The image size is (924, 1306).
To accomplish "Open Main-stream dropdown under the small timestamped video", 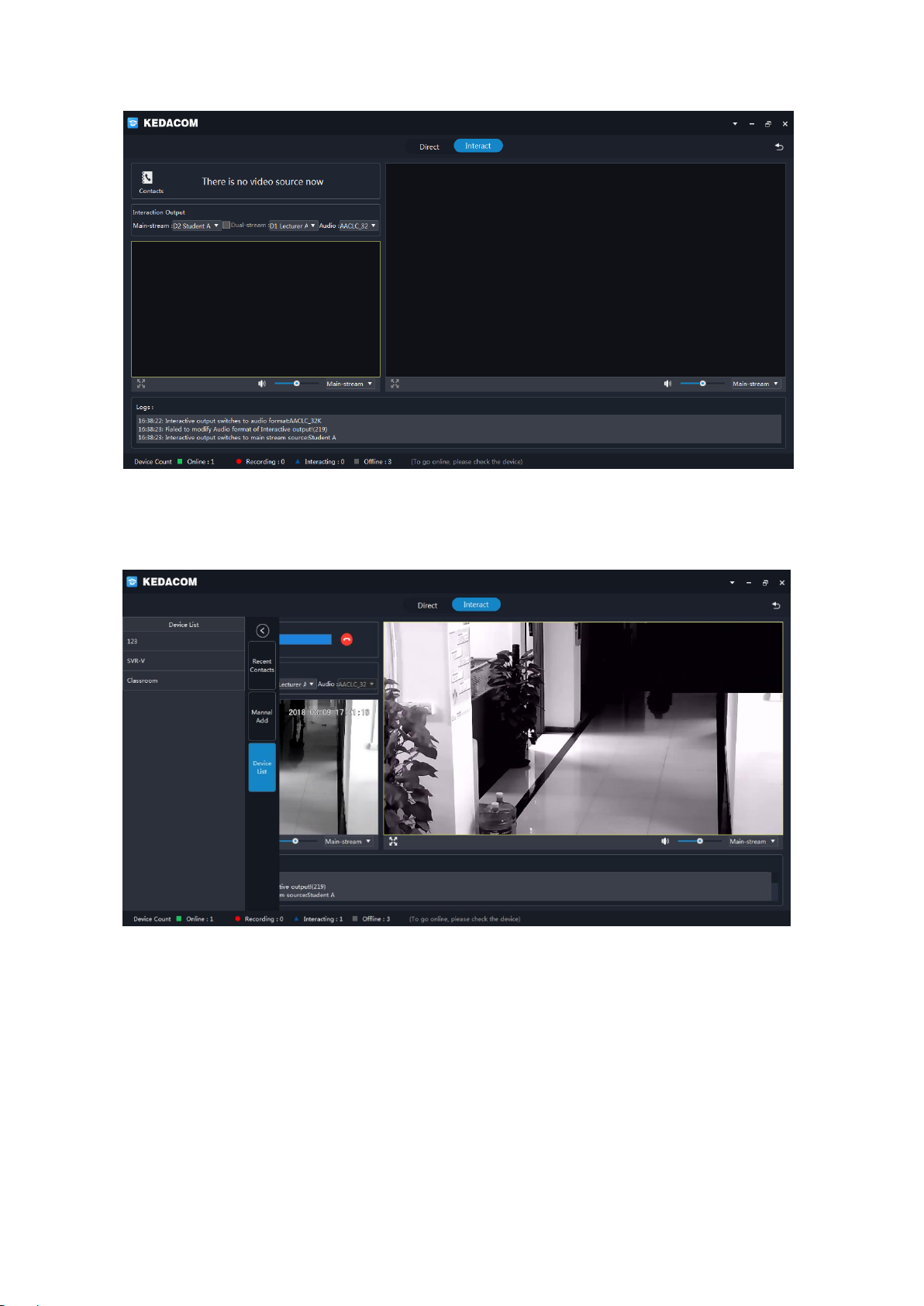I will click(x=347, y=841).
